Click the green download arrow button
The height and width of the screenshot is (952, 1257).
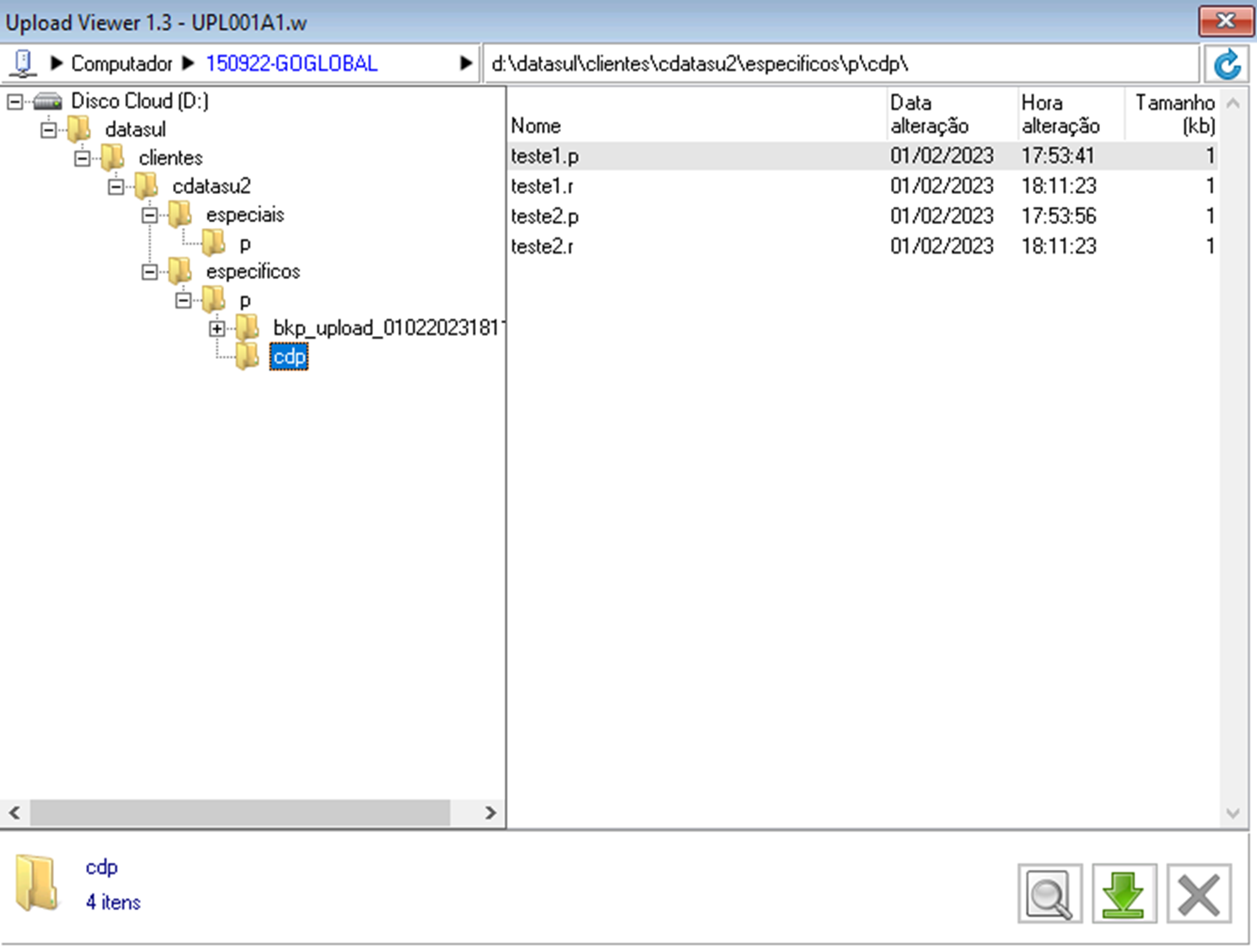1124,894
